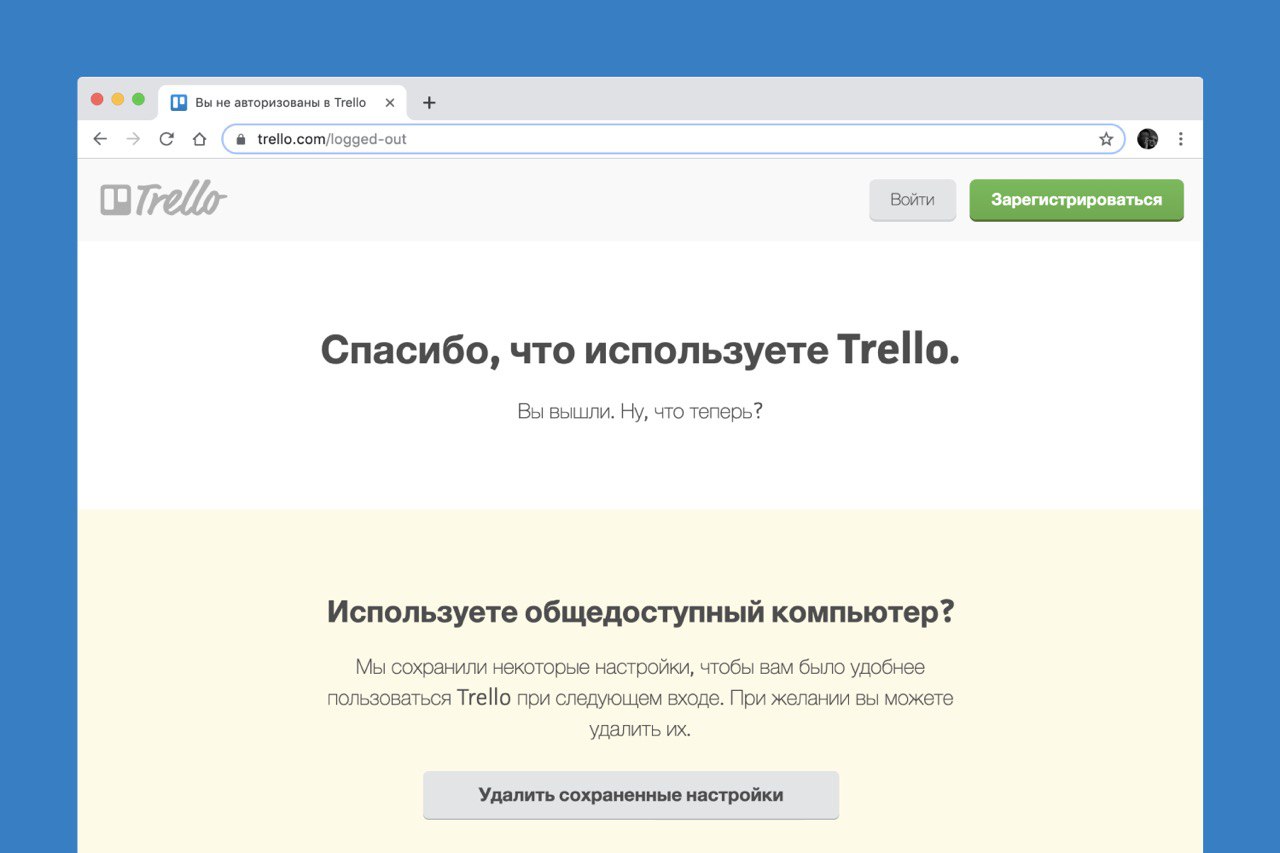Click the yellow minimize window button

pyautogui.click(x=118, y=99)
